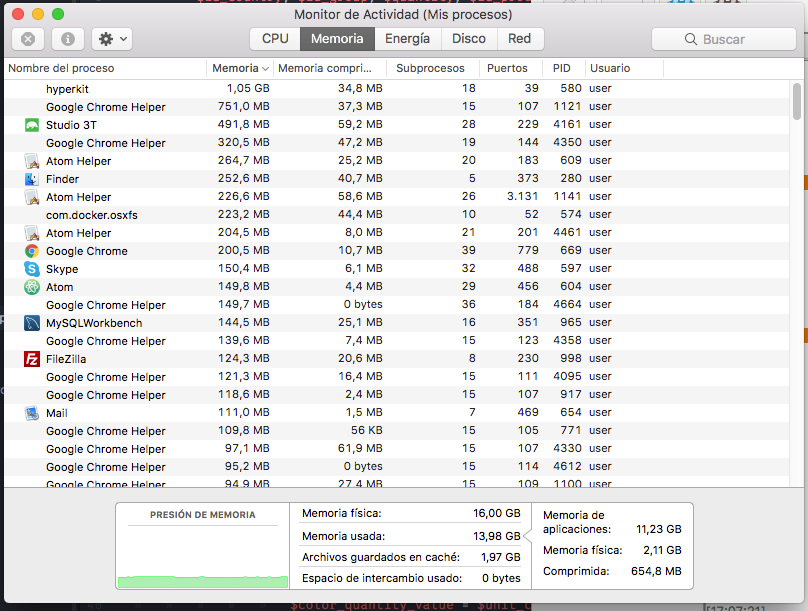Click the FileZilla process icon
The width and height of the screenshot is (808, 611).
click(32, 359)
